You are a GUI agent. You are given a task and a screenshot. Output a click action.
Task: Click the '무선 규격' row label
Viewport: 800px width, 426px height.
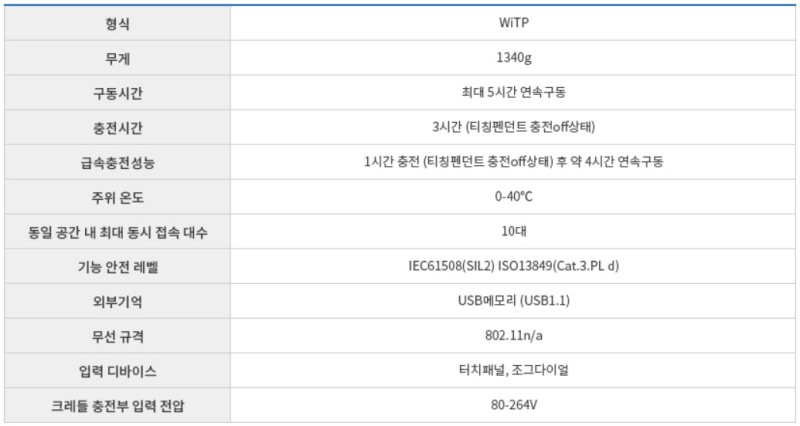(x=117, y=335)
